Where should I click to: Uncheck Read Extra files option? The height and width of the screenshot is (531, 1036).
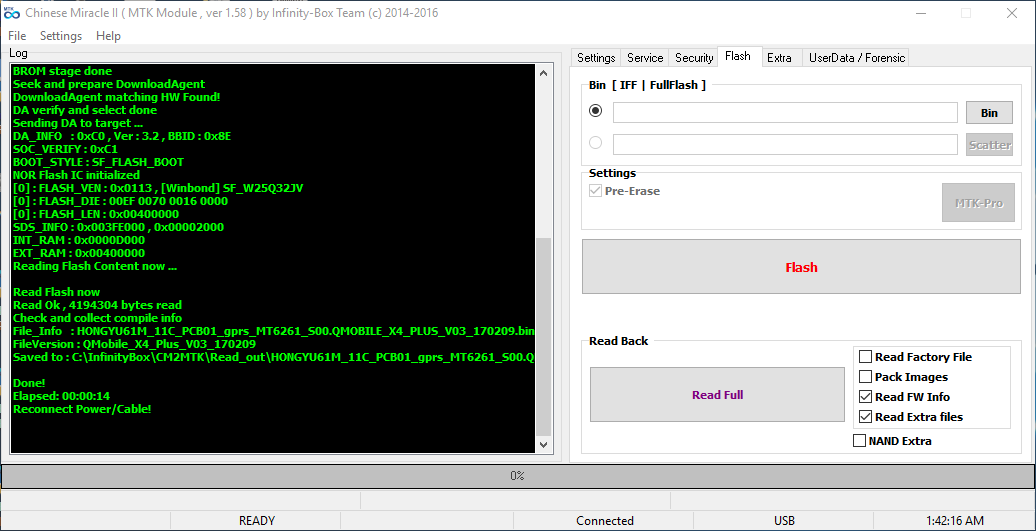pos(865,417)
